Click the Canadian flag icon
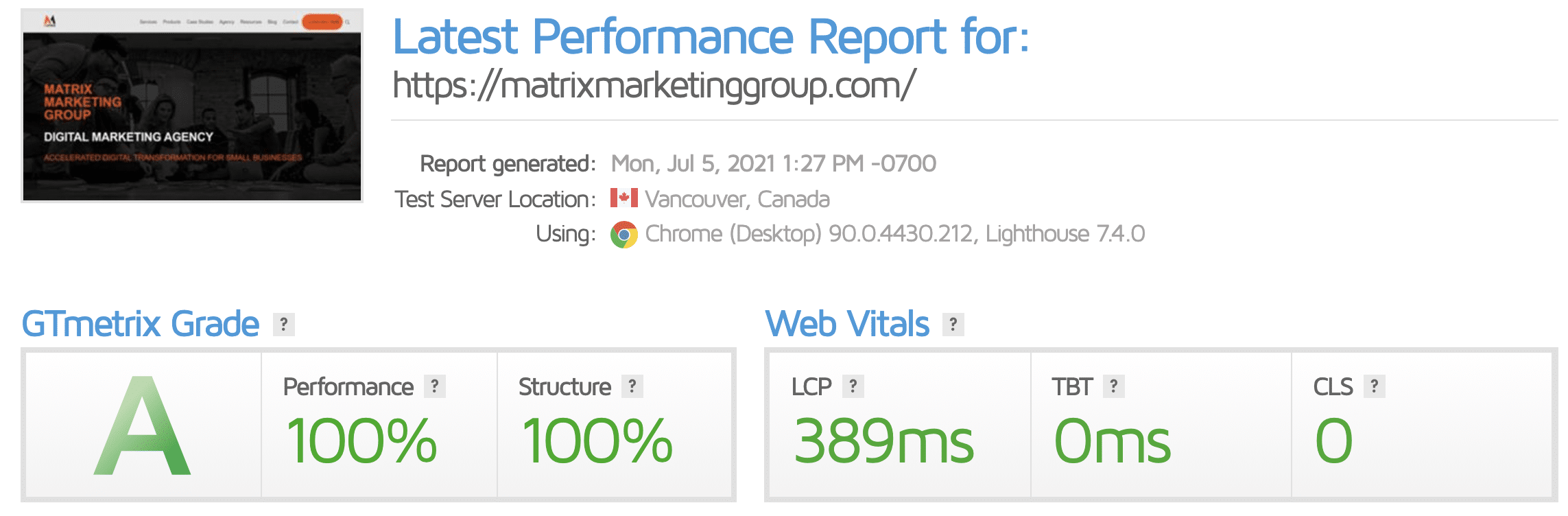Image resolution: width=1568 pixels, height=516 pixels. 624,198
